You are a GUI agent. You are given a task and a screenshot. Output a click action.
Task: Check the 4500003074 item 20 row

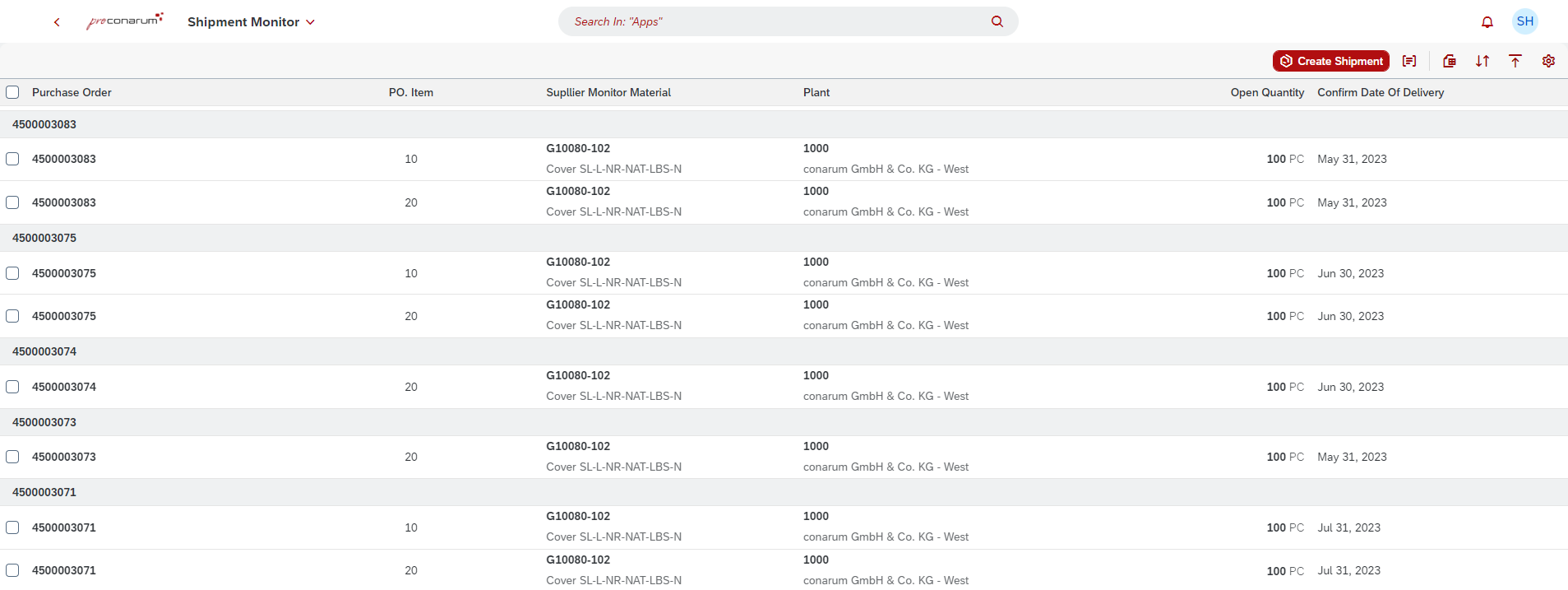pos(12,387)
